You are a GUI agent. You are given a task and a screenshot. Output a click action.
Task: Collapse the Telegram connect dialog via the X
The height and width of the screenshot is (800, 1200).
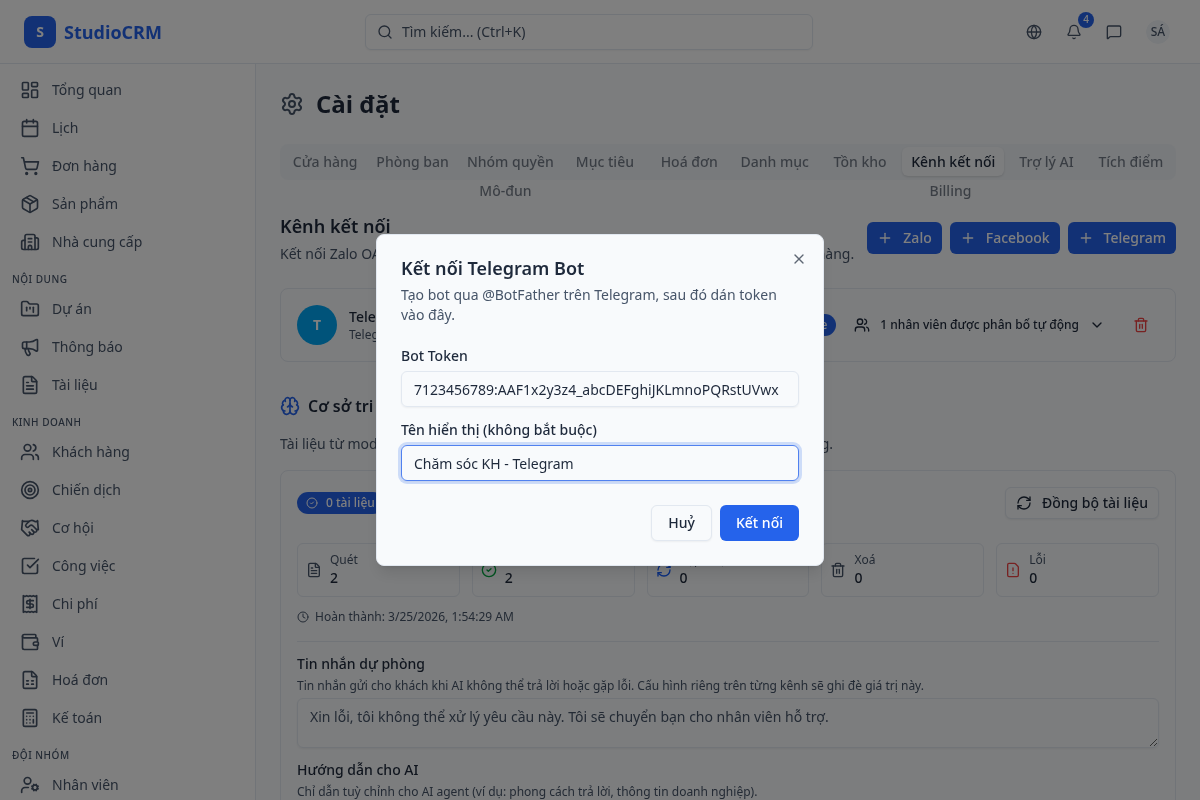(x=798, y=259)
